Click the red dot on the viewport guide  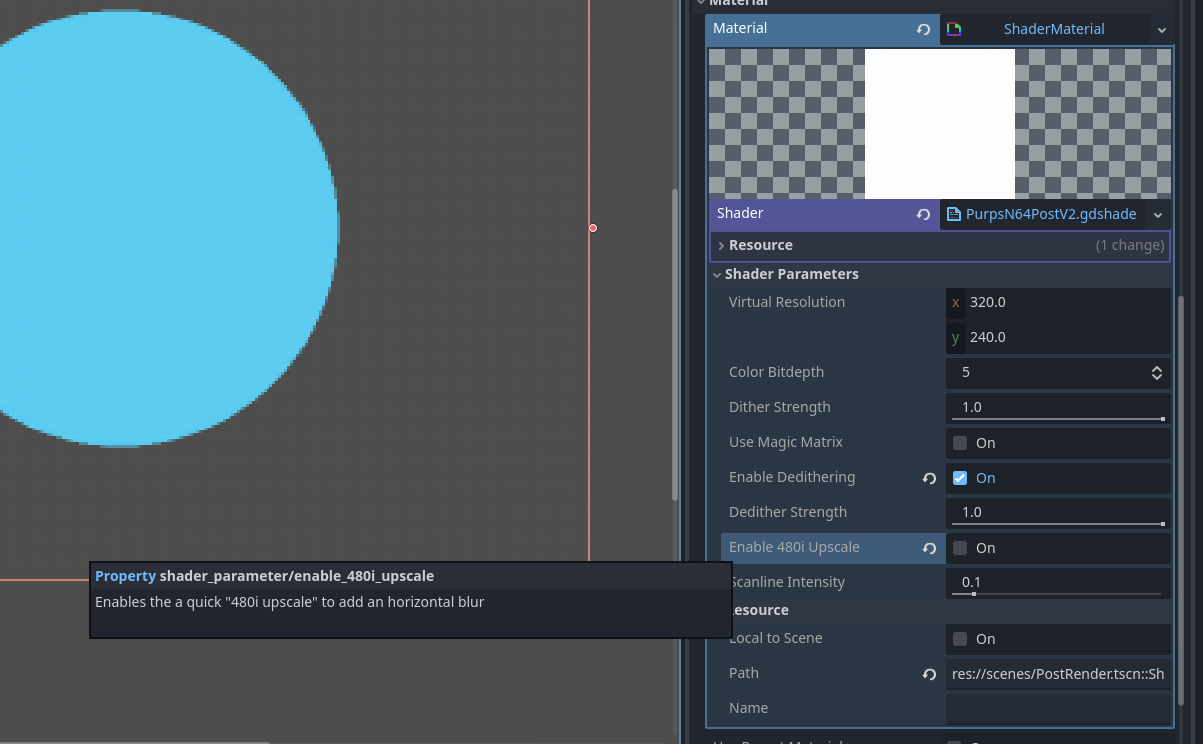[x=593, y=228]
